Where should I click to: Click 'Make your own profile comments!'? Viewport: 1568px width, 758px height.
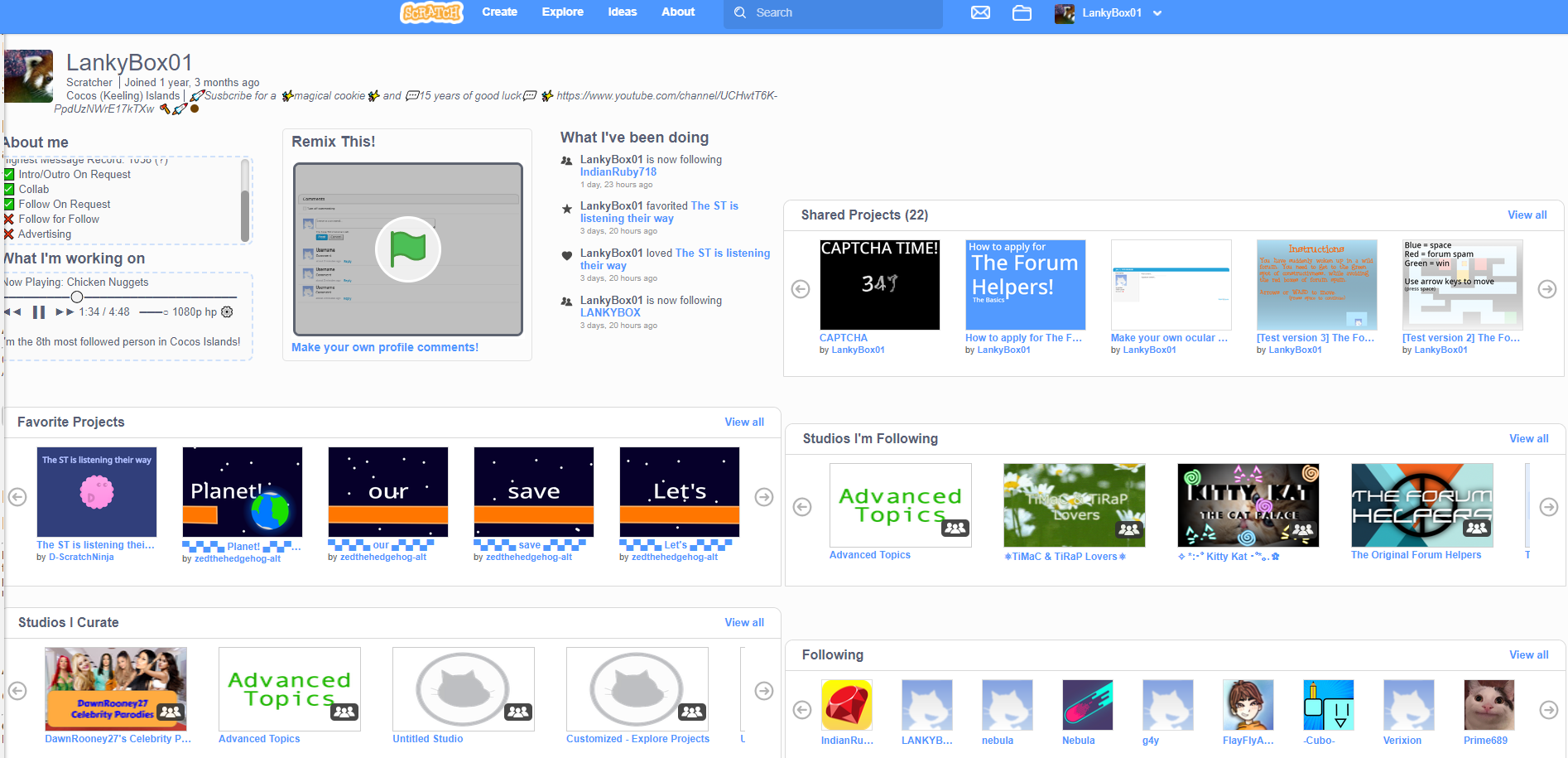pos(384,347)
